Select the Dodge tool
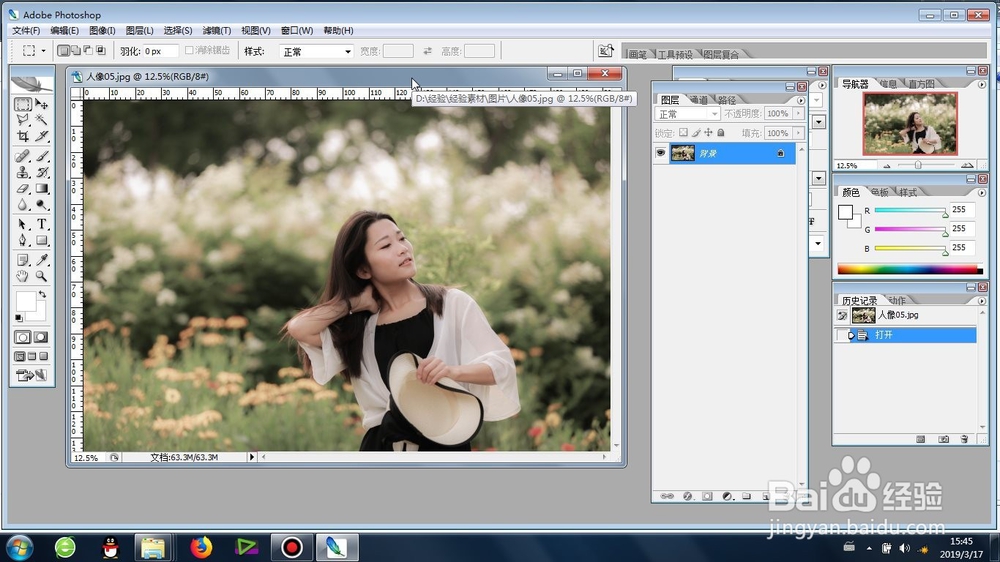The height and width of the screenshot is (562, 1000). [x=41, y=205]
